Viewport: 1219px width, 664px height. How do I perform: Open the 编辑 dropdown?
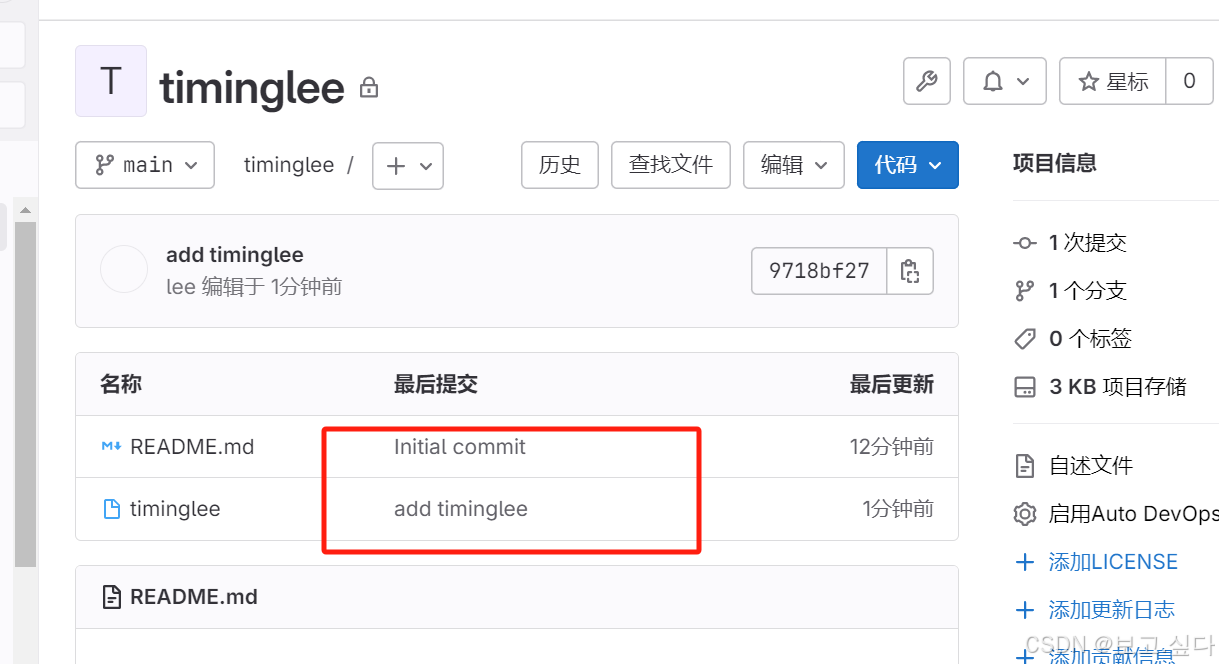[793, 164]
